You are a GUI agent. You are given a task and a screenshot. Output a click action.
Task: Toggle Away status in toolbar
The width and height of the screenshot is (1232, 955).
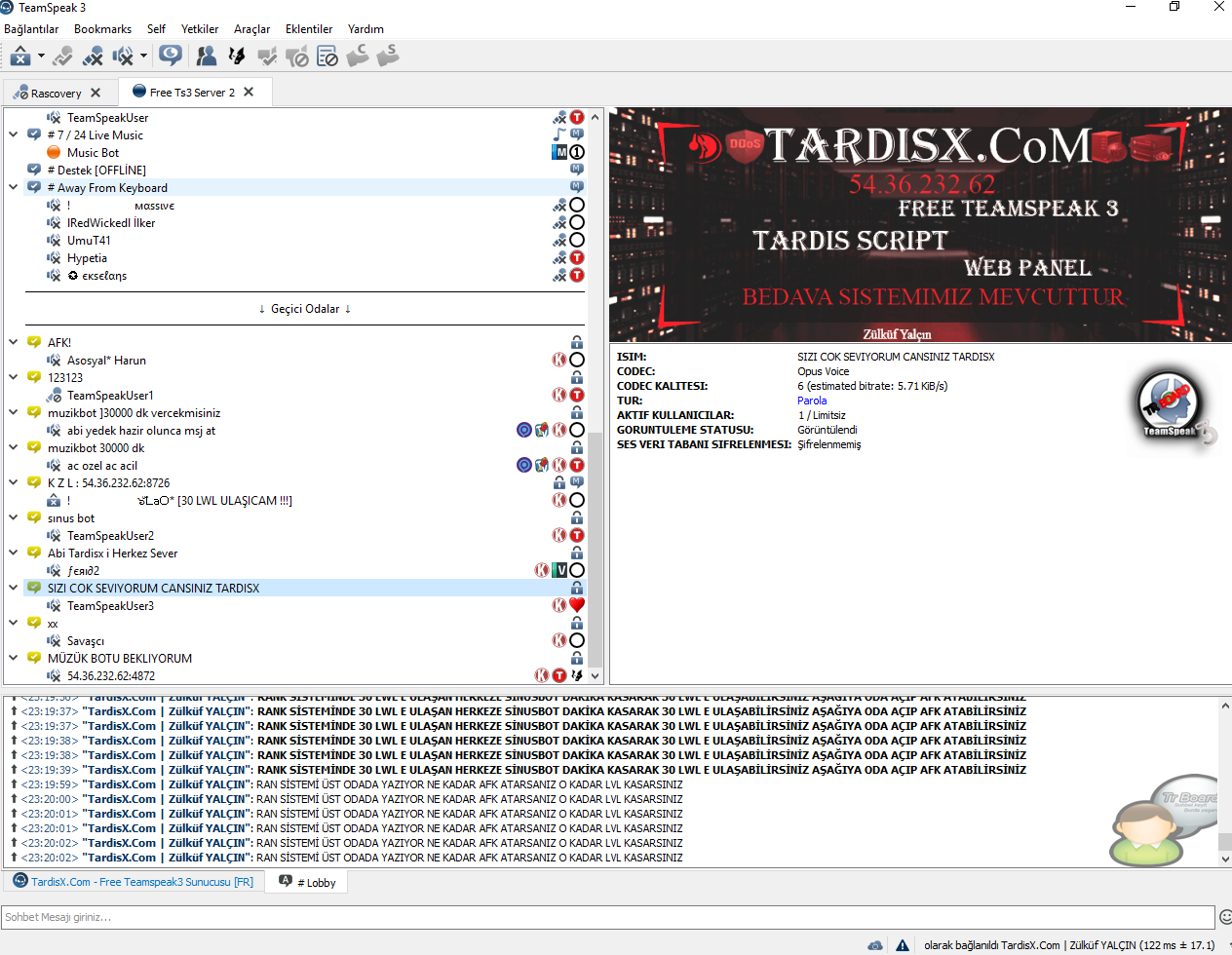coord(20,57)
